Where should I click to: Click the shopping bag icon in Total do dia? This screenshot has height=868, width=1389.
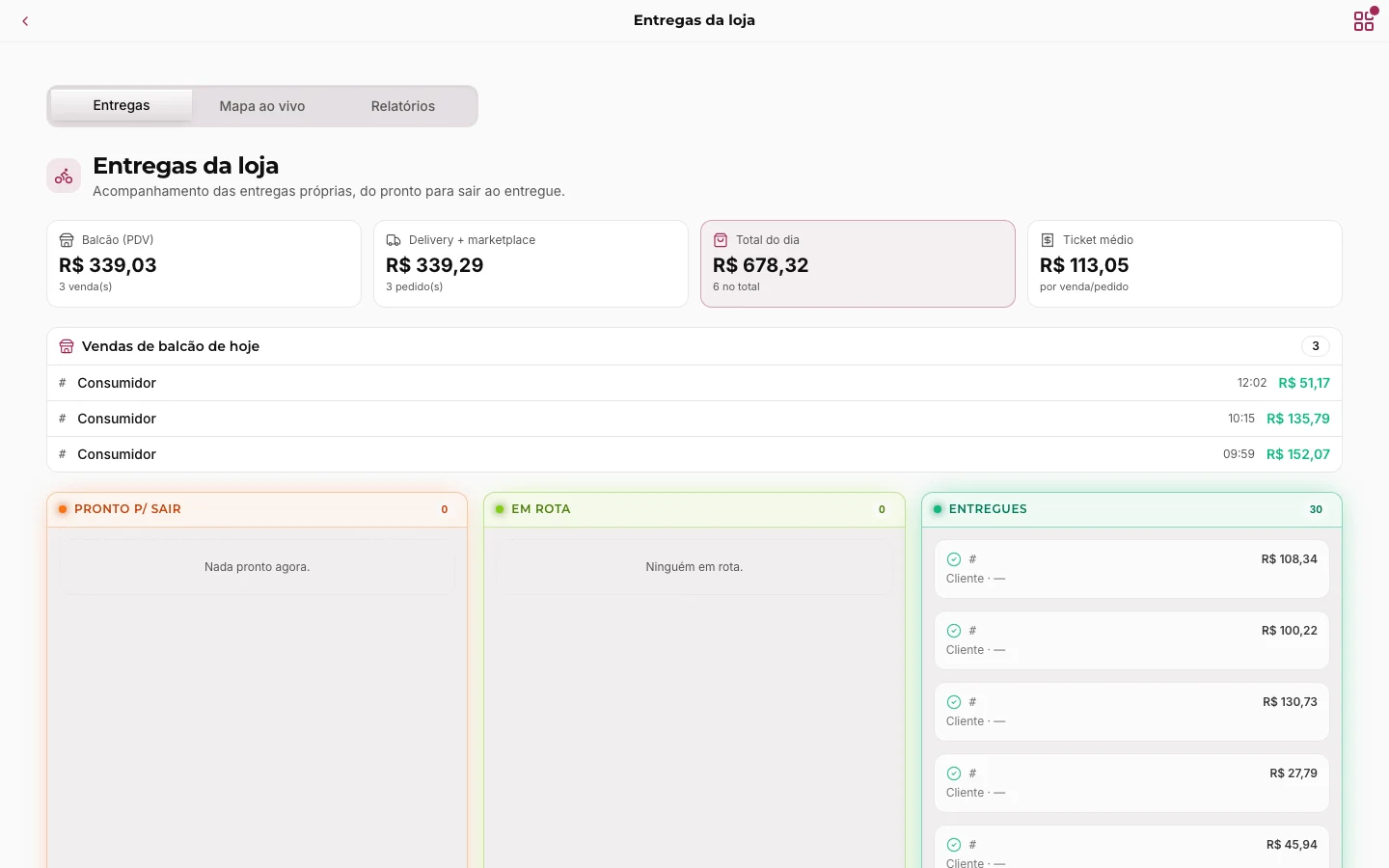(x=721, y=240)
